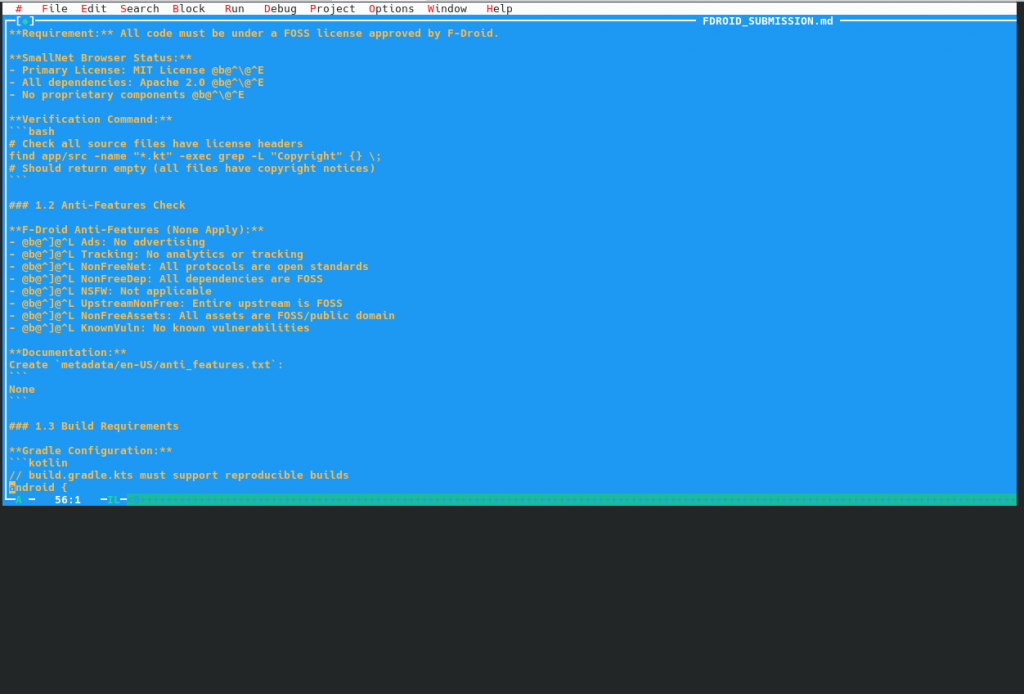Click the 1.2 Anti-Features Check heading
This screenshot has height=694, width=1024.
97,205
